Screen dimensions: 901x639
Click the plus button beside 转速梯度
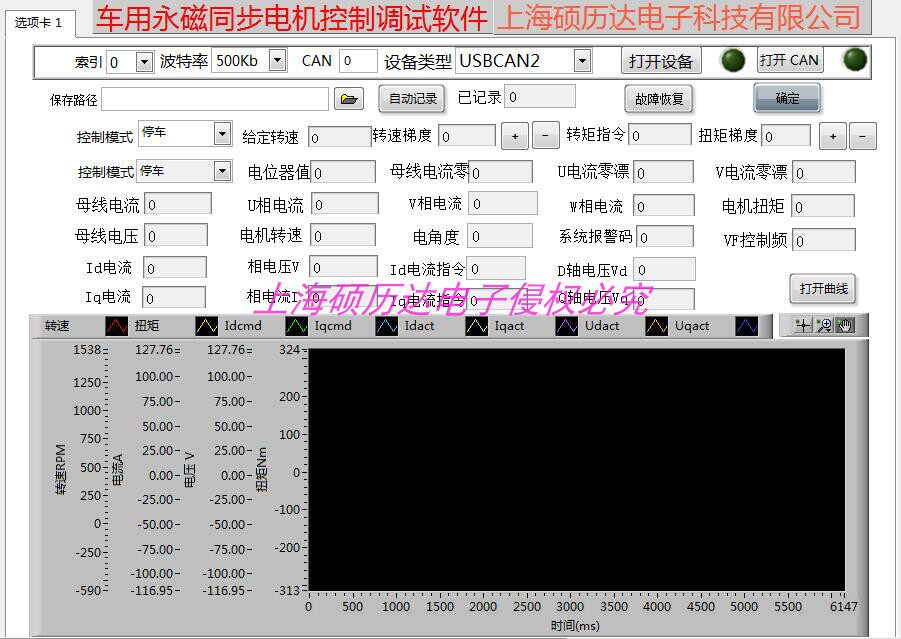click(515, 136)
